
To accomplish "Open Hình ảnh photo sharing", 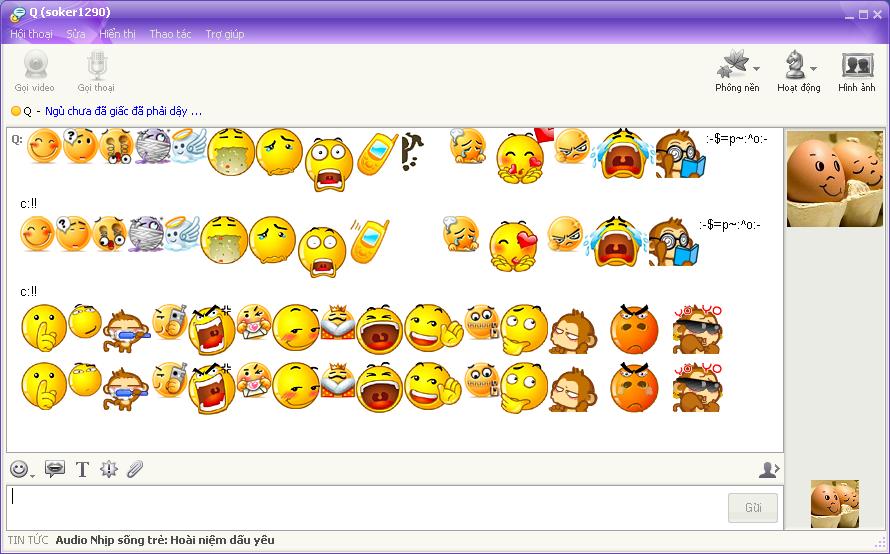I will coord(857,71).
